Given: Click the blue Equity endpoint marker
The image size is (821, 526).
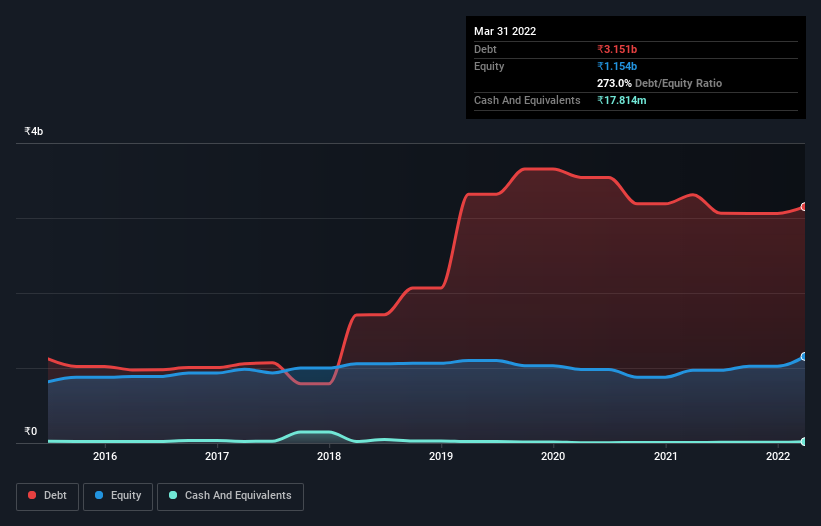Looking at the screenshot, I should tap(804, 356).
